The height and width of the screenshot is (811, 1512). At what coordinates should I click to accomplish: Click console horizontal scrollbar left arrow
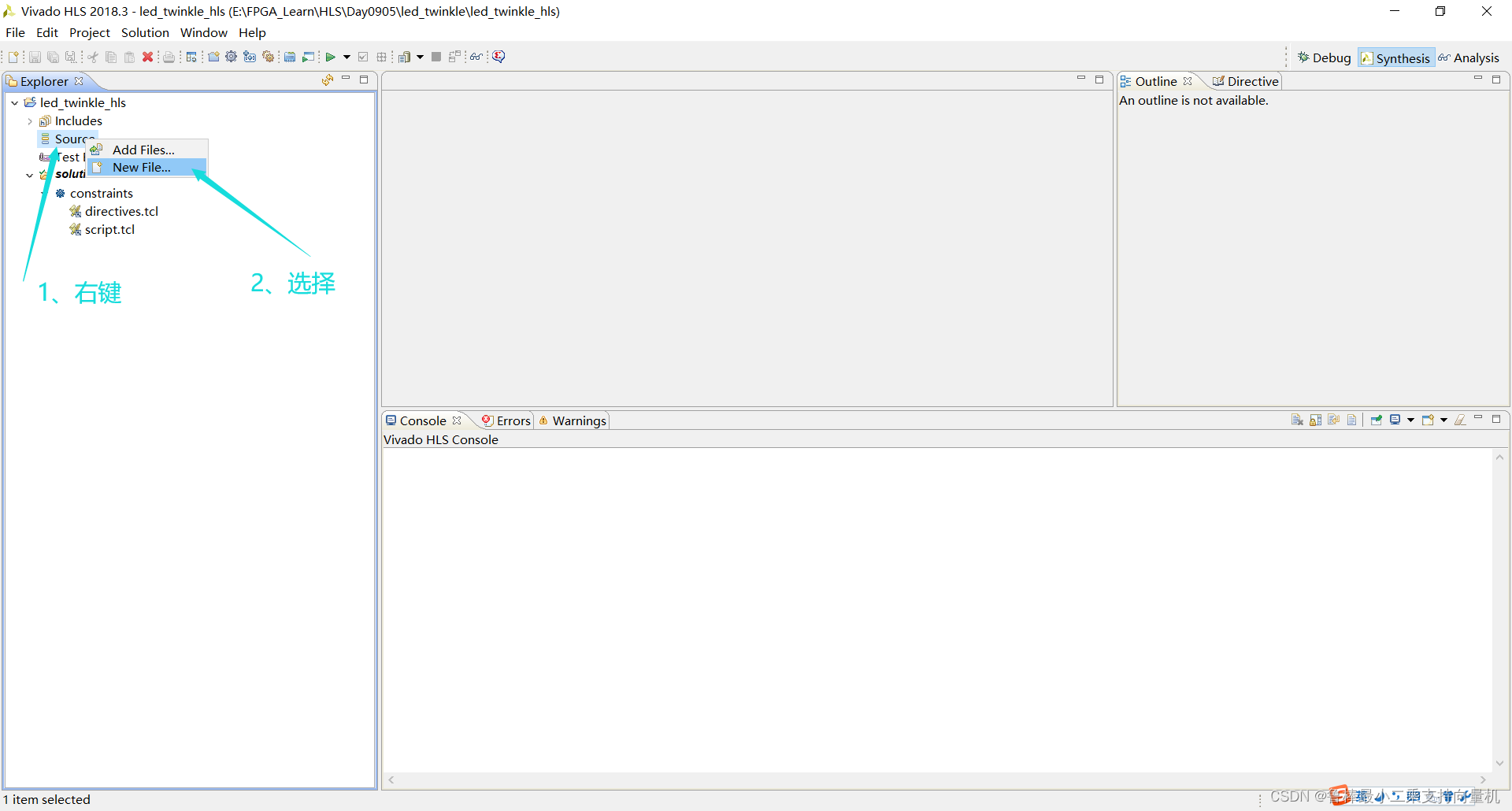tap(391, 780)
